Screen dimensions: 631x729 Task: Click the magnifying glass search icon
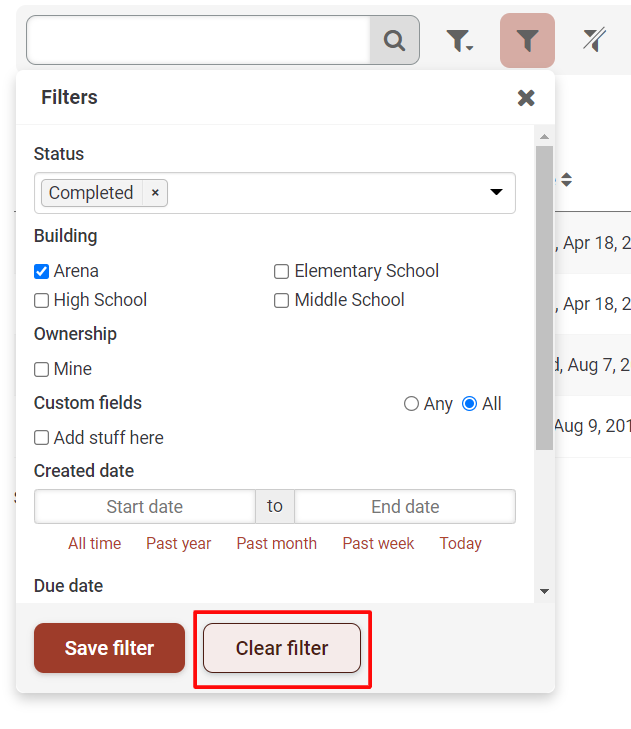click(x=394, y=40)
